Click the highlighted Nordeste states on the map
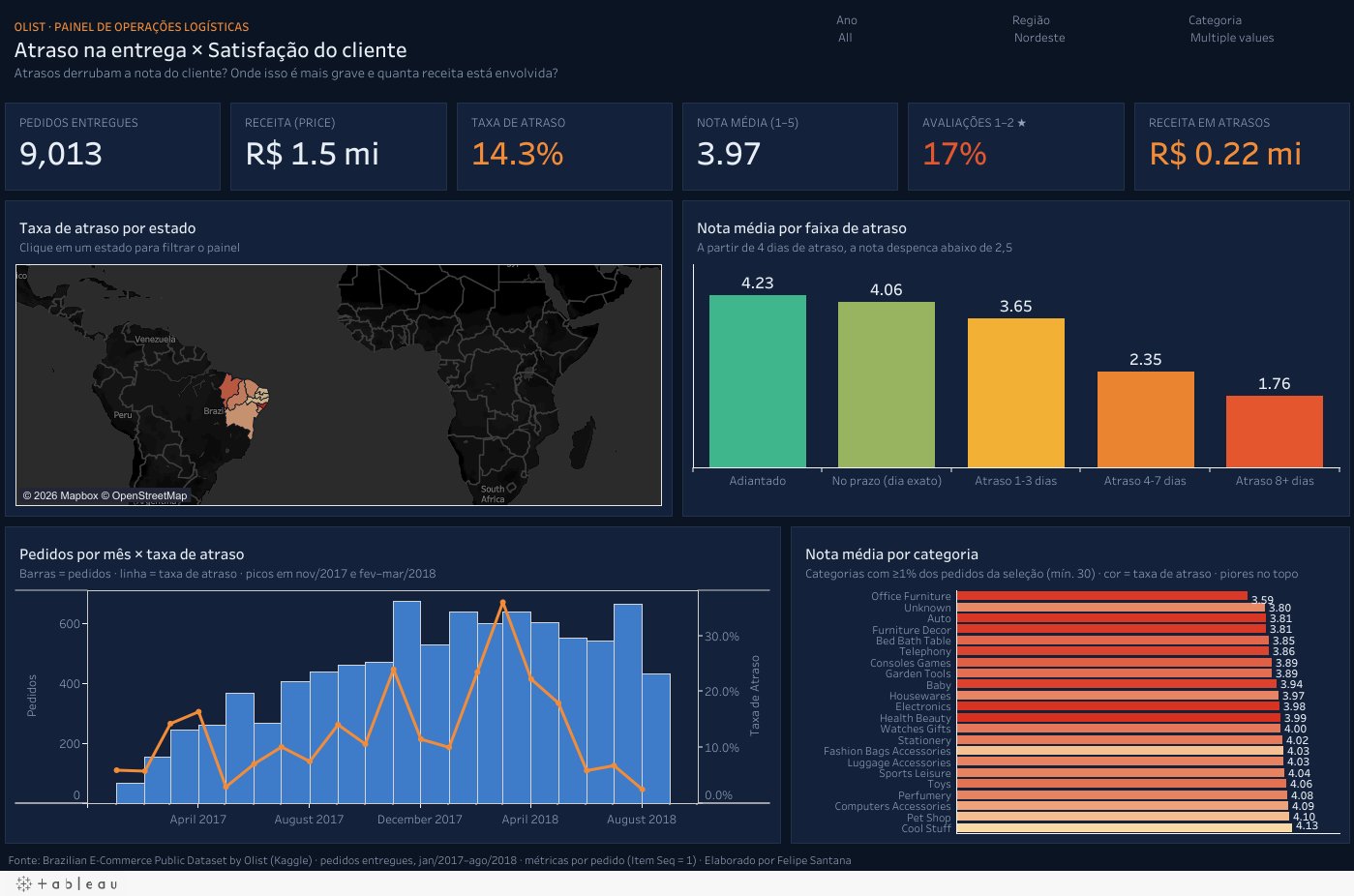The width and height of the screenshot is (1354, 896). click(x=243, y=403)
